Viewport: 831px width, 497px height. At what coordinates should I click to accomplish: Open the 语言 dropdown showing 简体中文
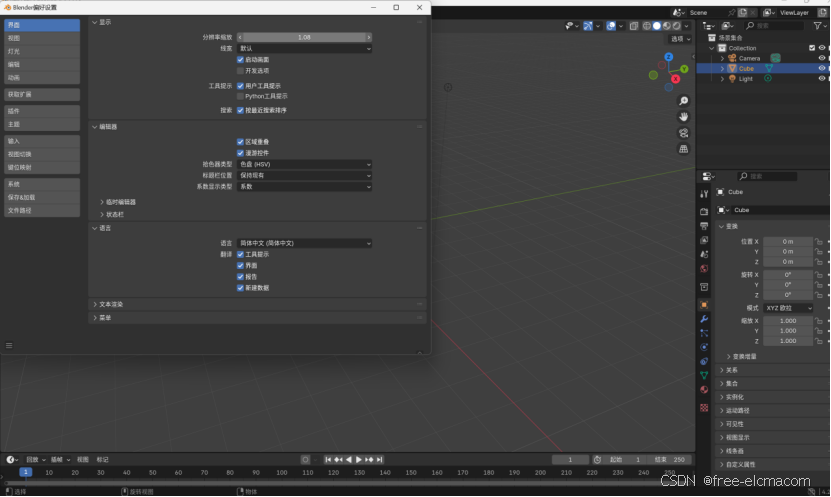point(304,243)
